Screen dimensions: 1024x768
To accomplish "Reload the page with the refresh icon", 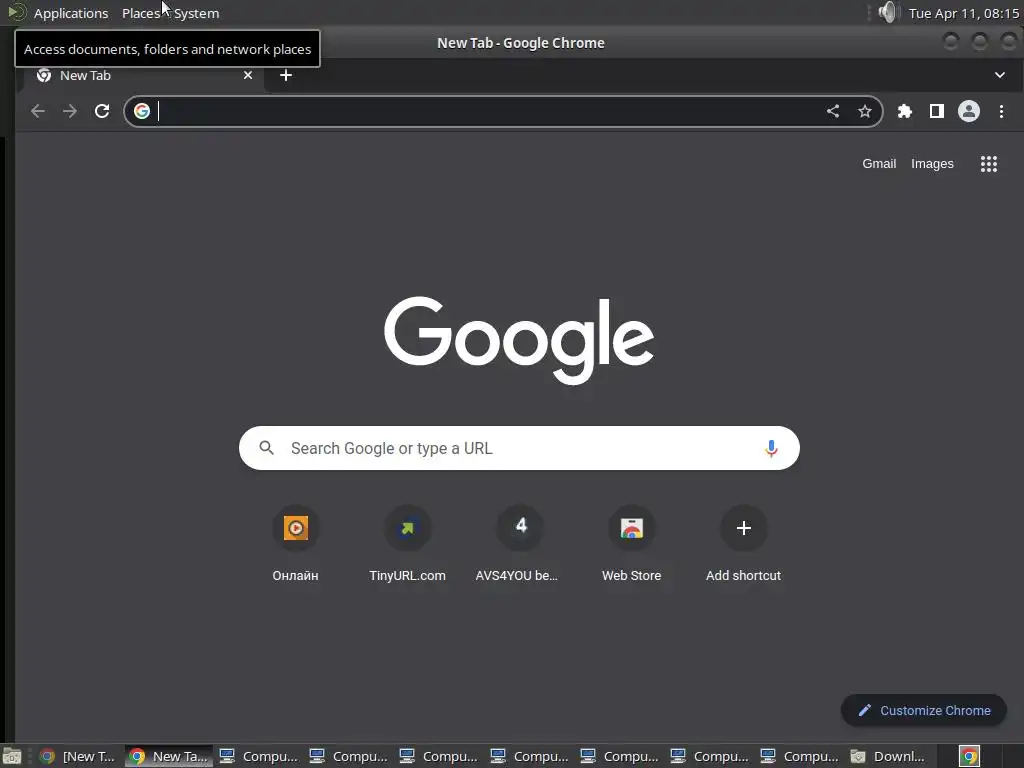I will pyautogui.click(x=102, y=111).
